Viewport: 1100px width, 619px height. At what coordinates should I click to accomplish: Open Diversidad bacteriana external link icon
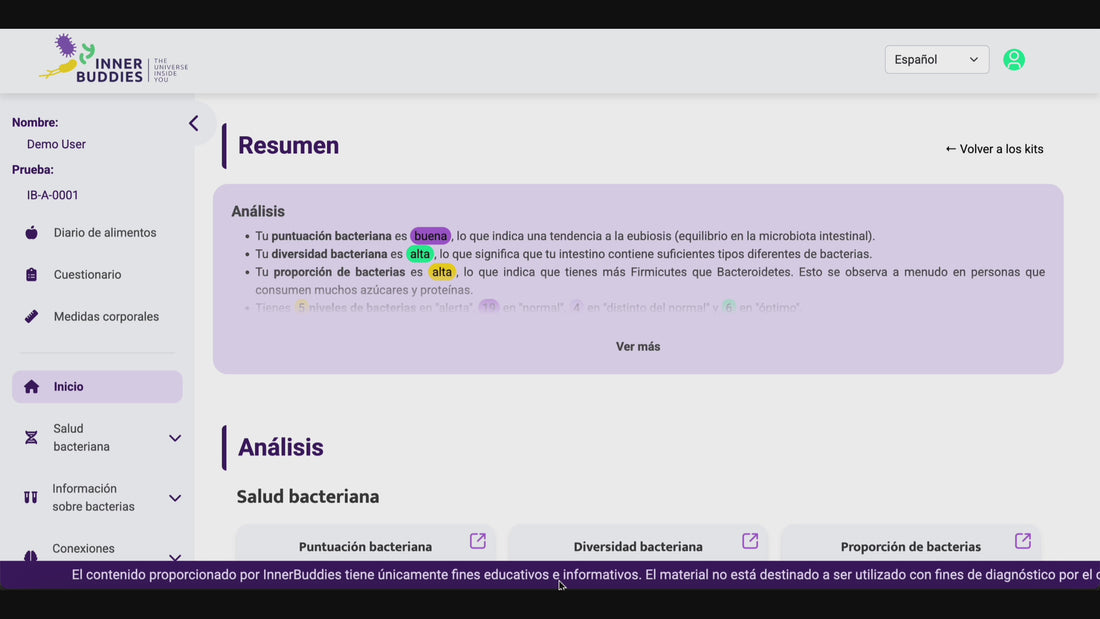[750, 541]
